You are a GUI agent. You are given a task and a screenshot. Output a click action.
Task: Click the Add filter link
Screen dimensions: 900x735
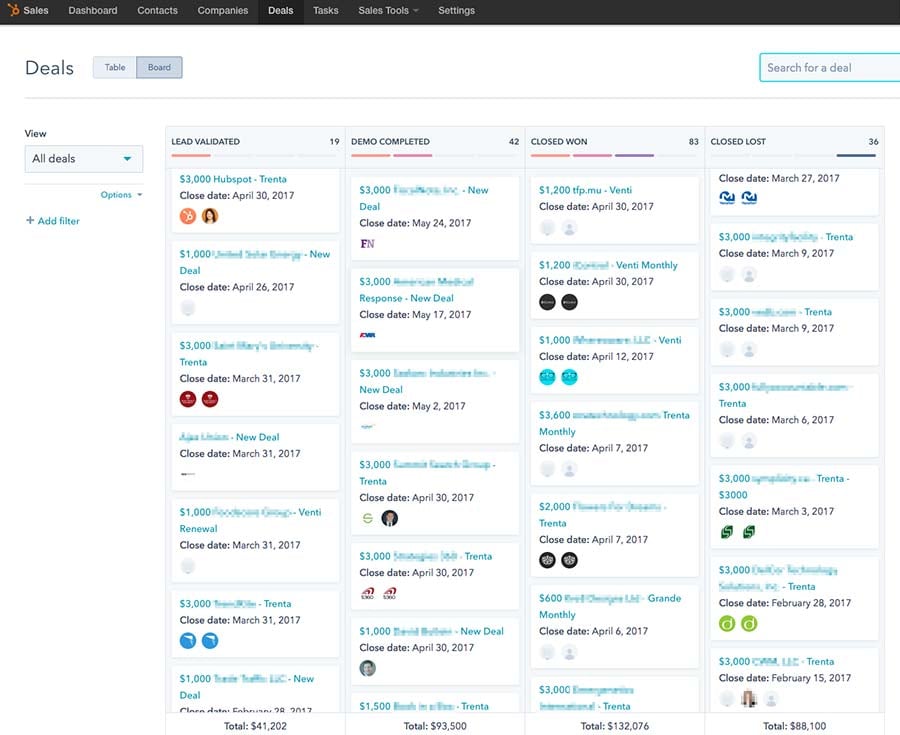tap(52, 220)
